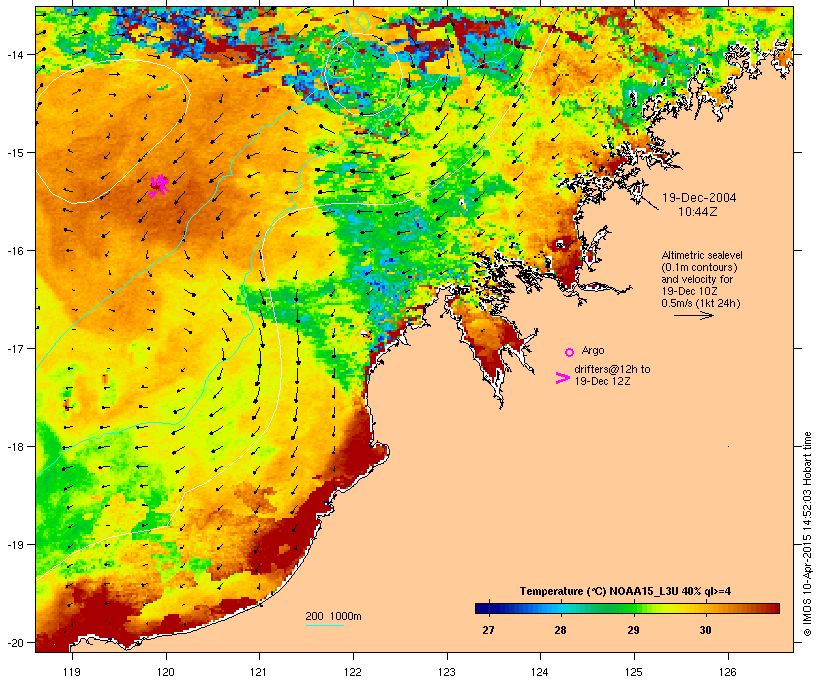Click colorbar tick label 30

[705, 630]
